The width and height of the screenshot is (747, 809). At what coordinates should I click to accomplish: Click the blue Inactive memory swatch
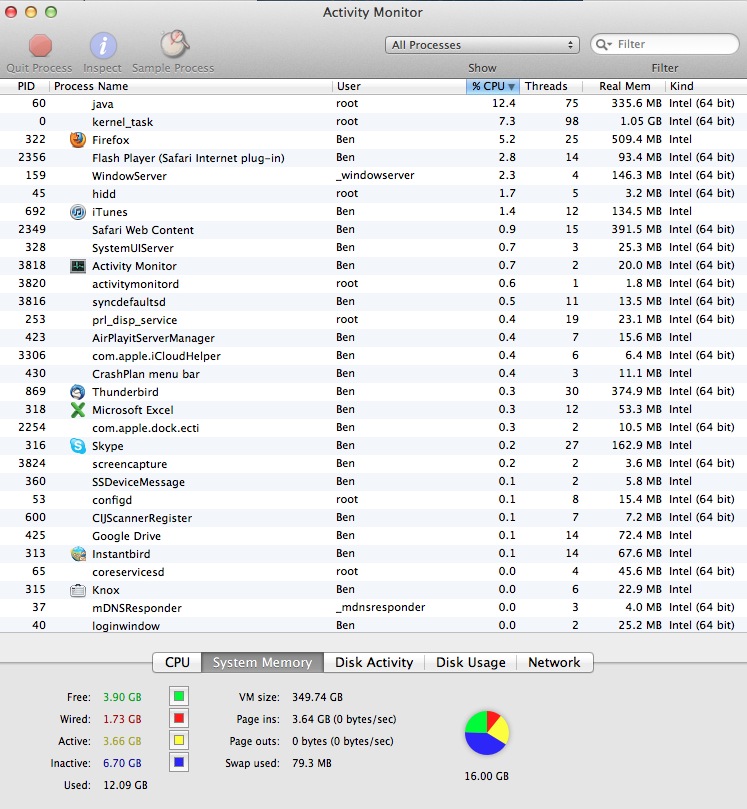click(179, 762)
